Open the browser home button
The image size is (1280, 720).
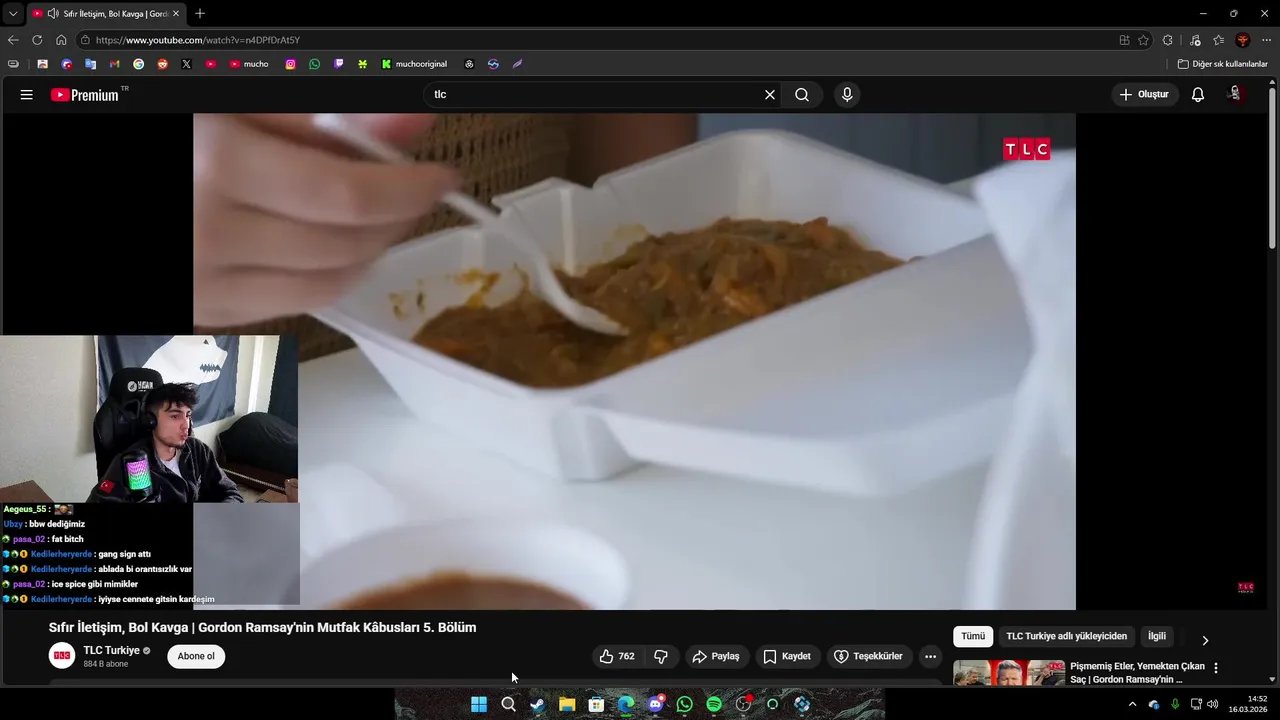tap(61, 40)
